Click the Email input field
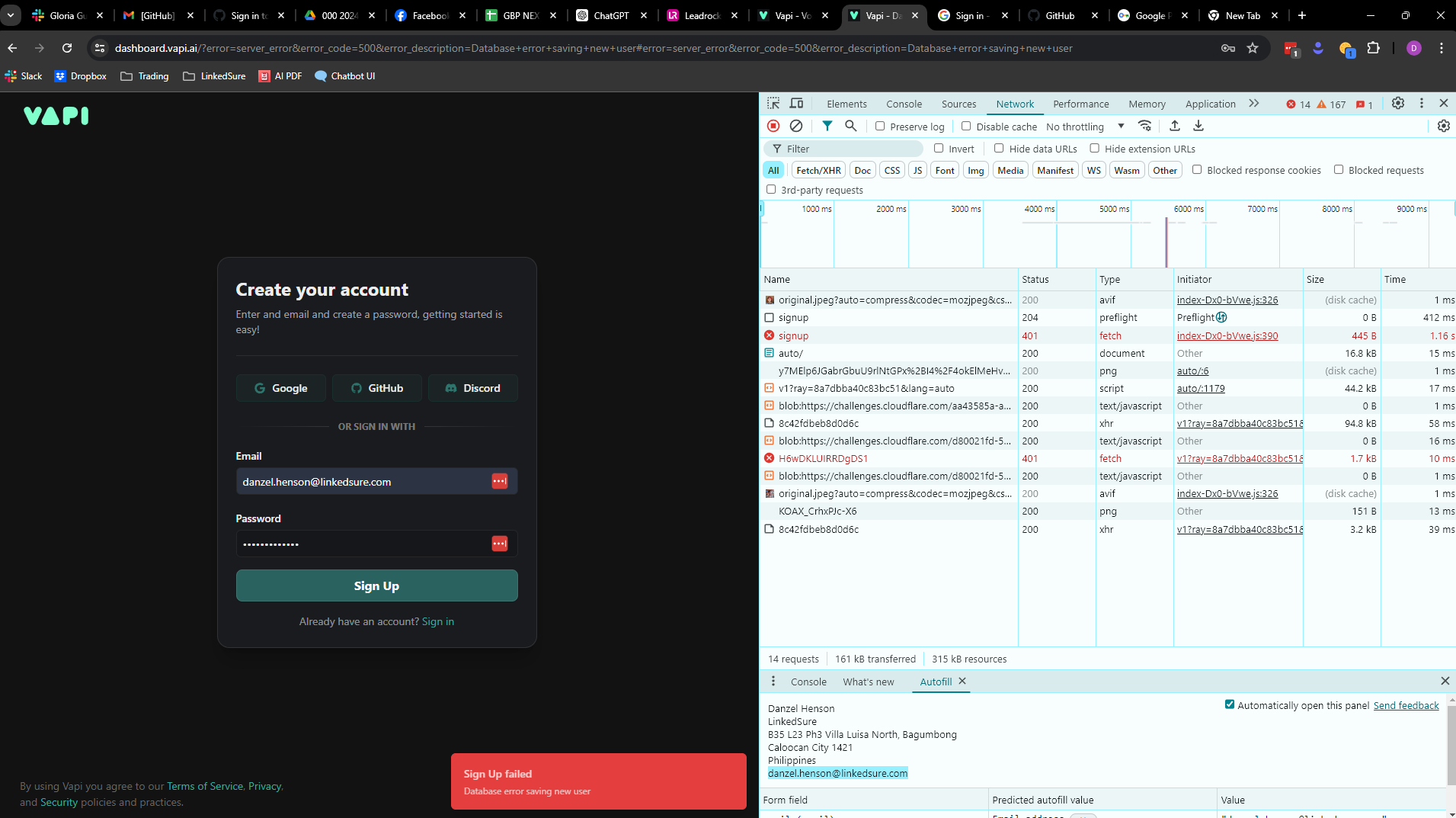 (377, 481)
